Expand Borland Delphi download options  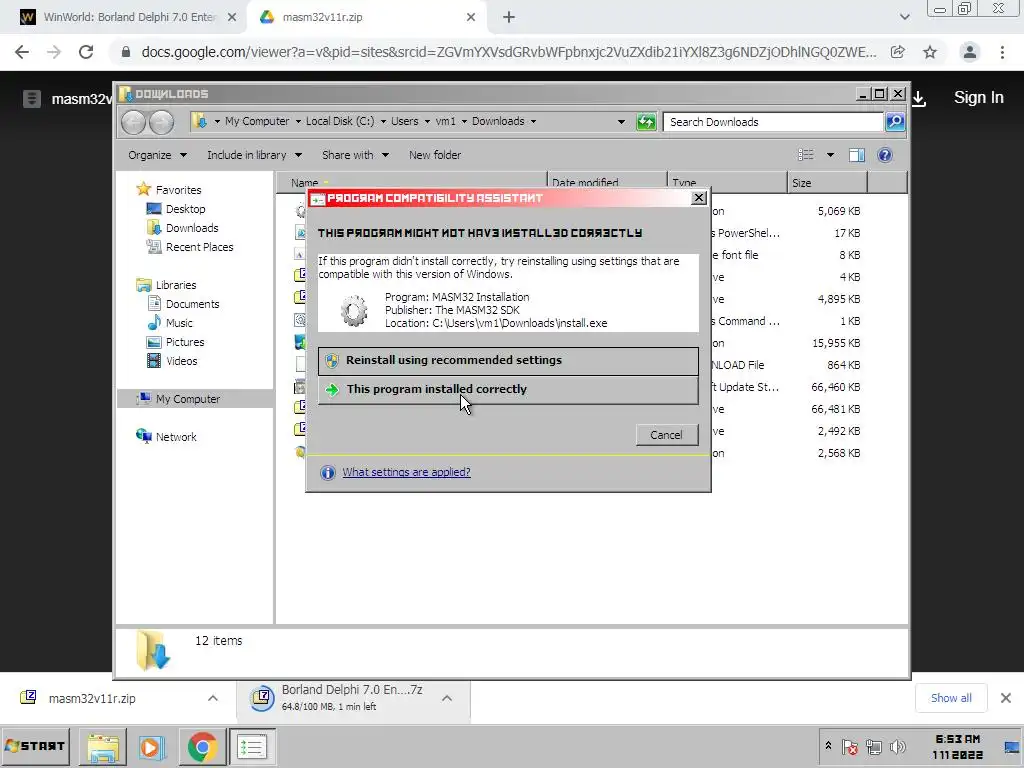pos(447,699)
